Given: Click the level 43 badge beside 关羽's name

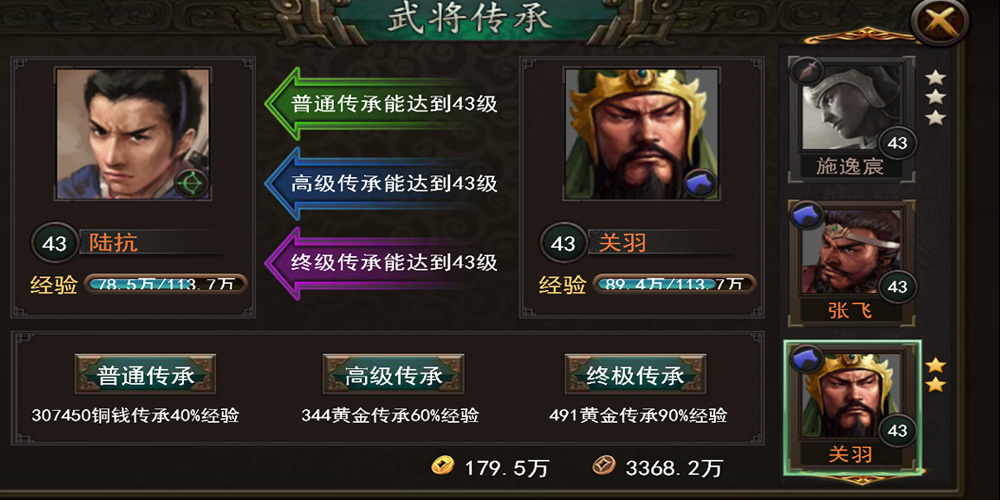Looking at the screenshot, I should (x=563, y=243).
